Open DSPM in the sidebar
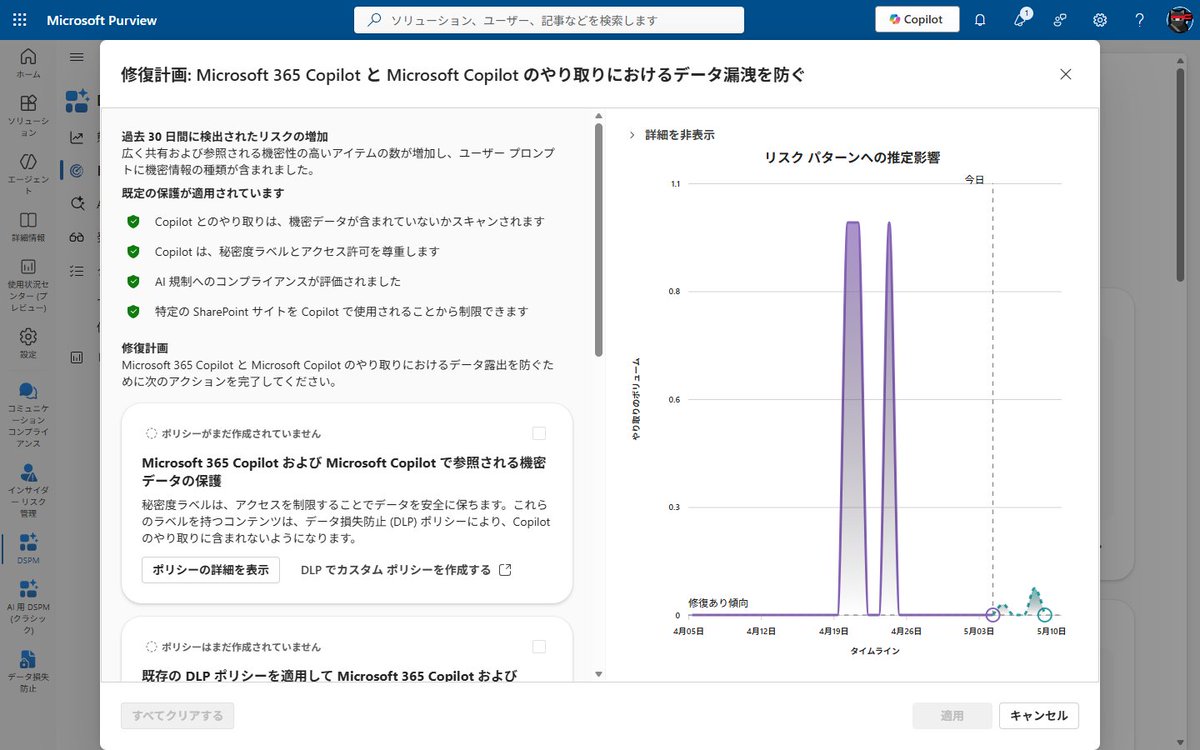 pos(28,549)
